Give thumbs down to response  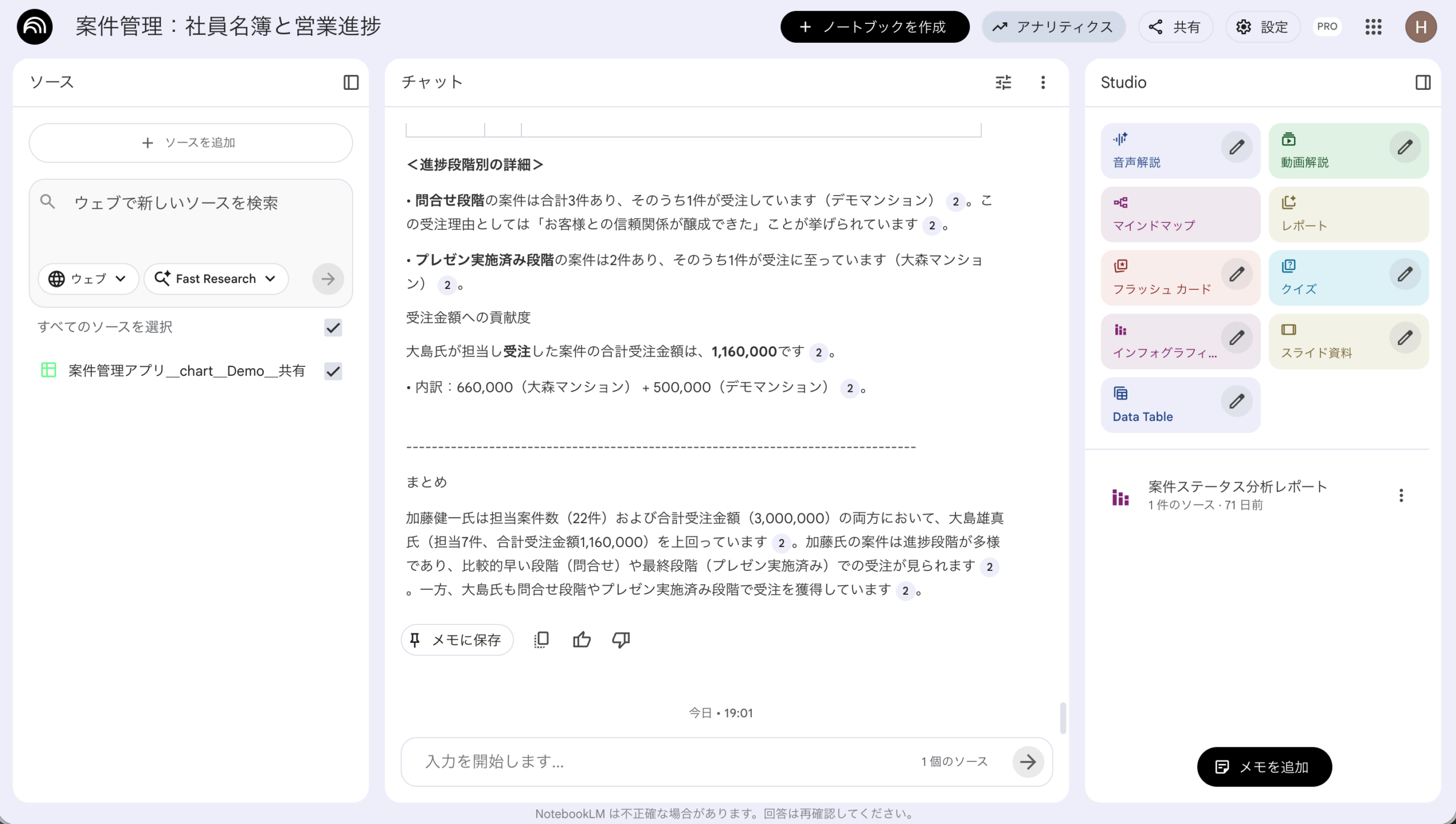click(621, 640)
